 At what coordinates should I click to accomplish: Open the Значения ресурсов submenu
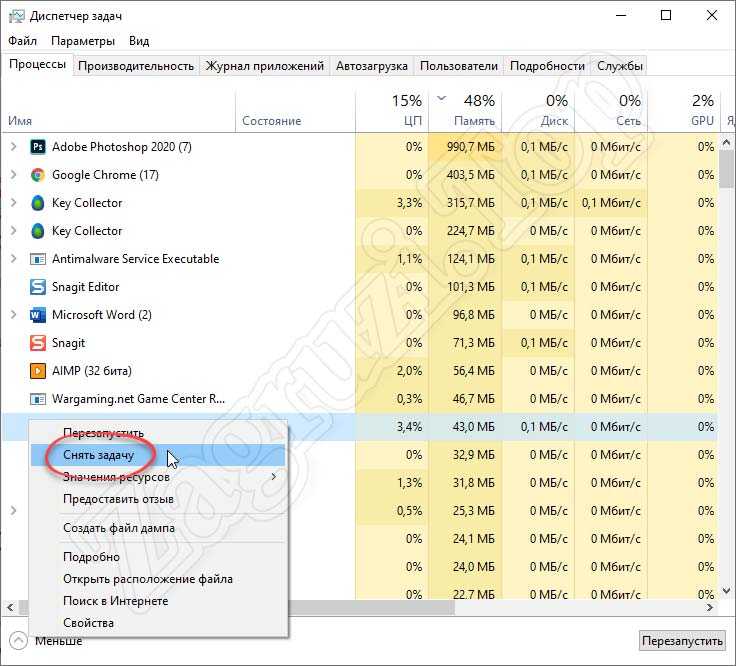coord(158,477)
